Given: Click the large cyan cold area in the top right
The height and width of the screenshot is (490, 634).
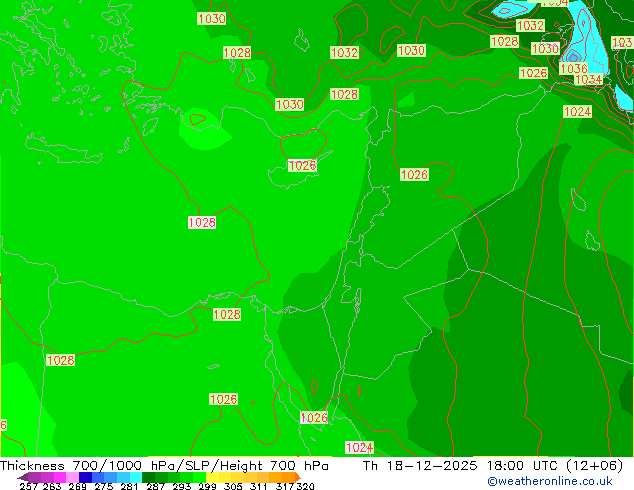Looking at the screenshot, I should pos(588,38).
